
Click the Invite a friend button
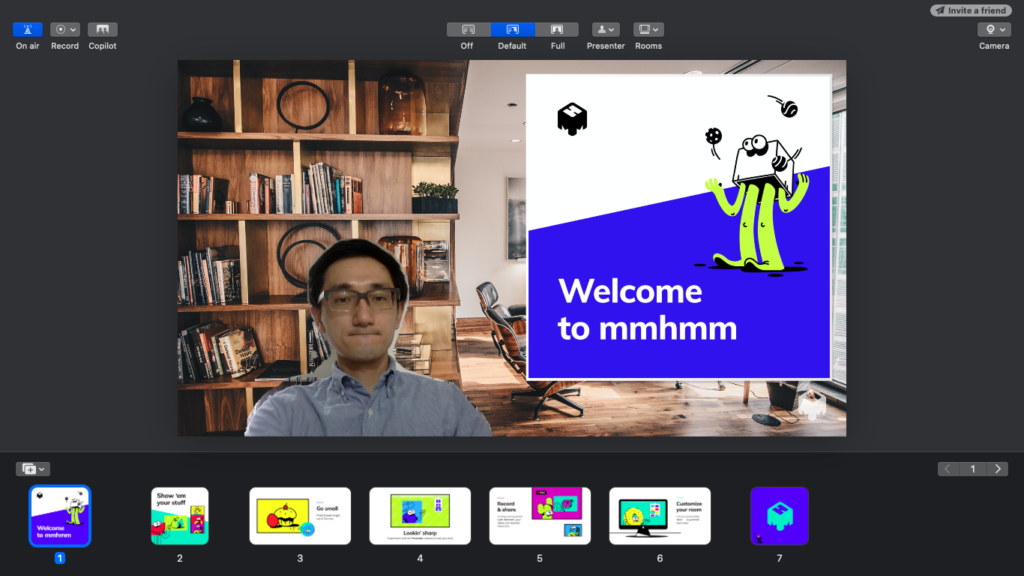pyautogui.click(x=969, y=10)
